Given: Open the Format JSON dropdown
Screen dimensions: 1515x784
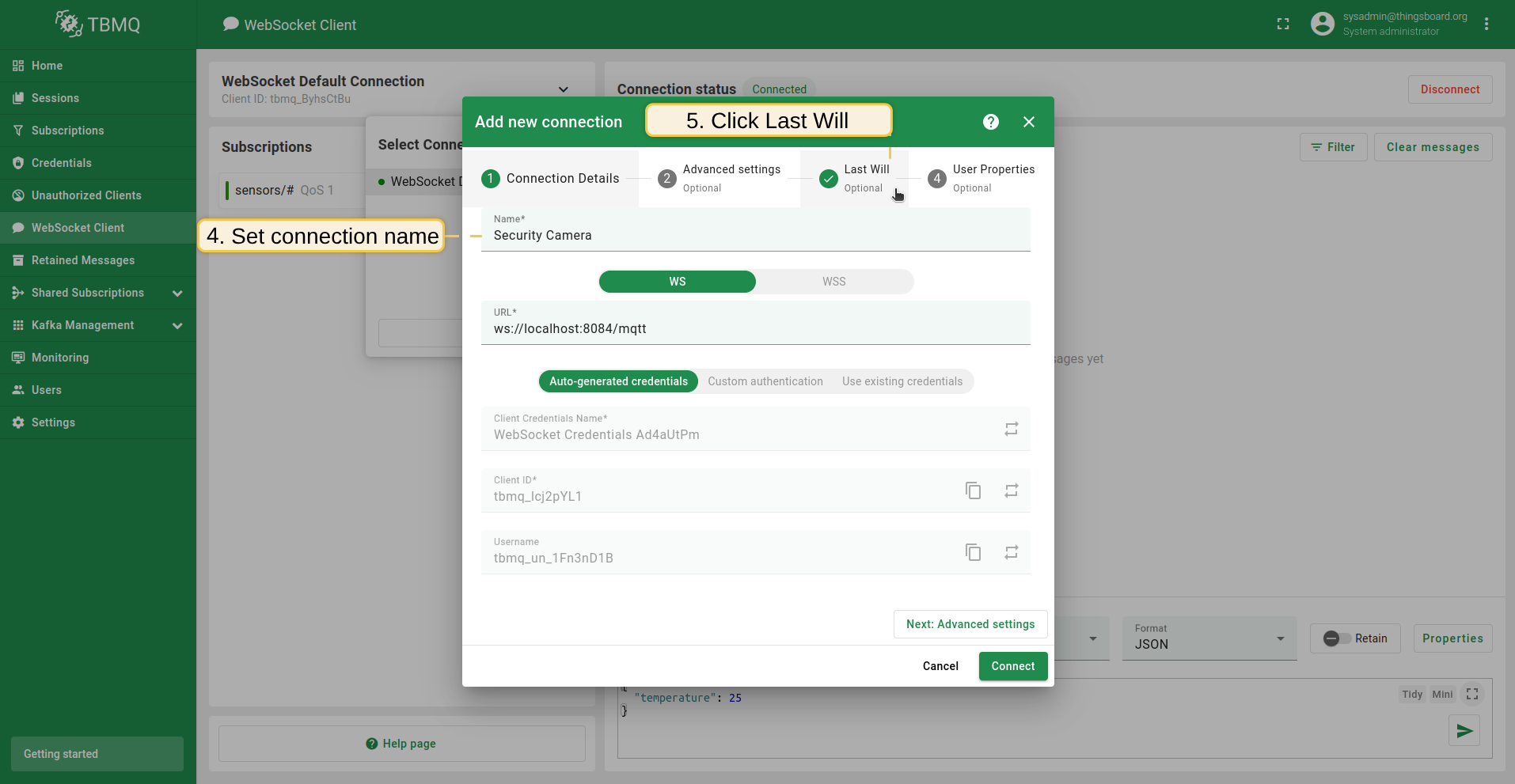Looking at the screenshot, I should click(1208, 638).
